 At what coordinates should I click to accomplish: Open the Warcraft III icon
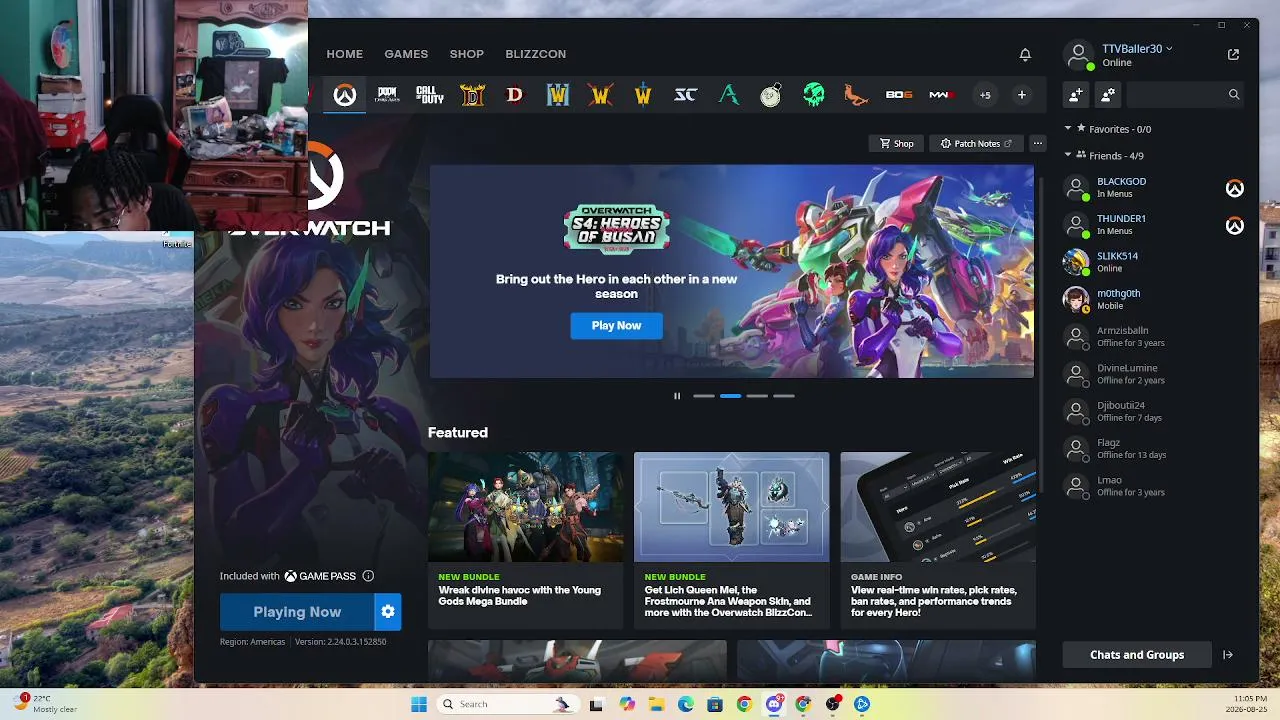[x=557, y=95]
